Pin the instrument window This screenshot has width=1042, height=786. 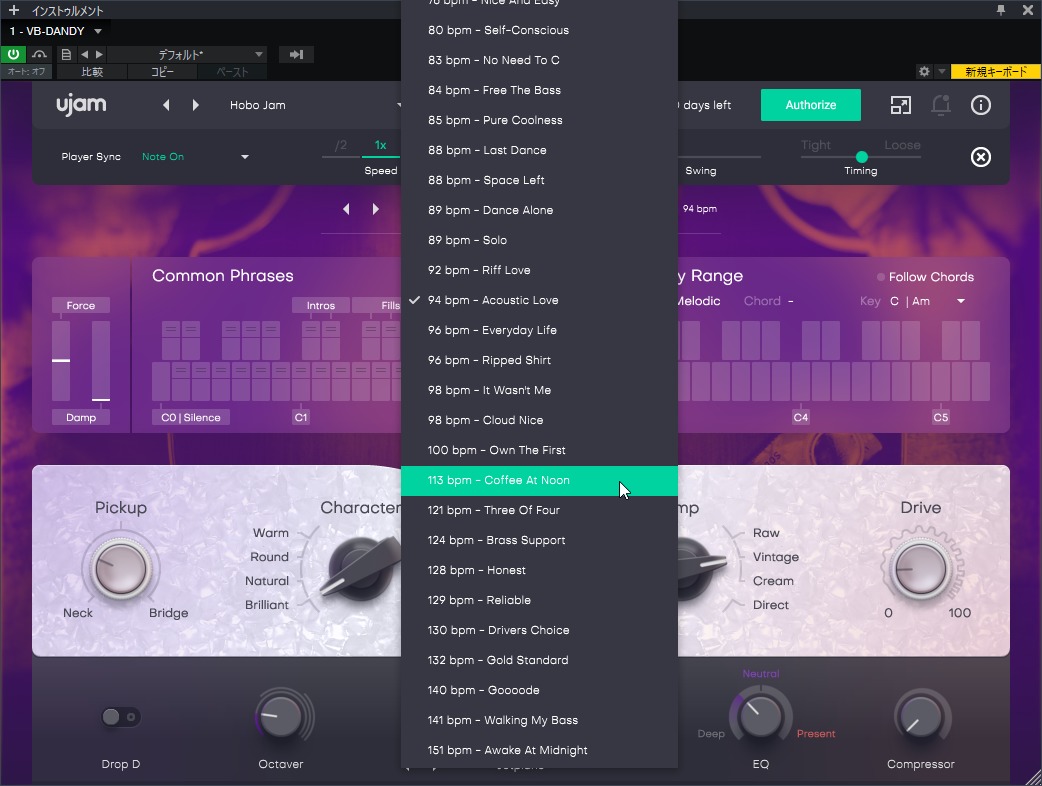1001,10
